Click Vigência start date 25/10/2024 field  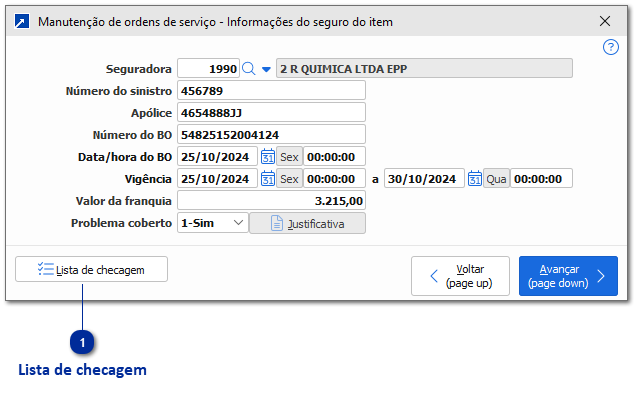pos(217,179)
